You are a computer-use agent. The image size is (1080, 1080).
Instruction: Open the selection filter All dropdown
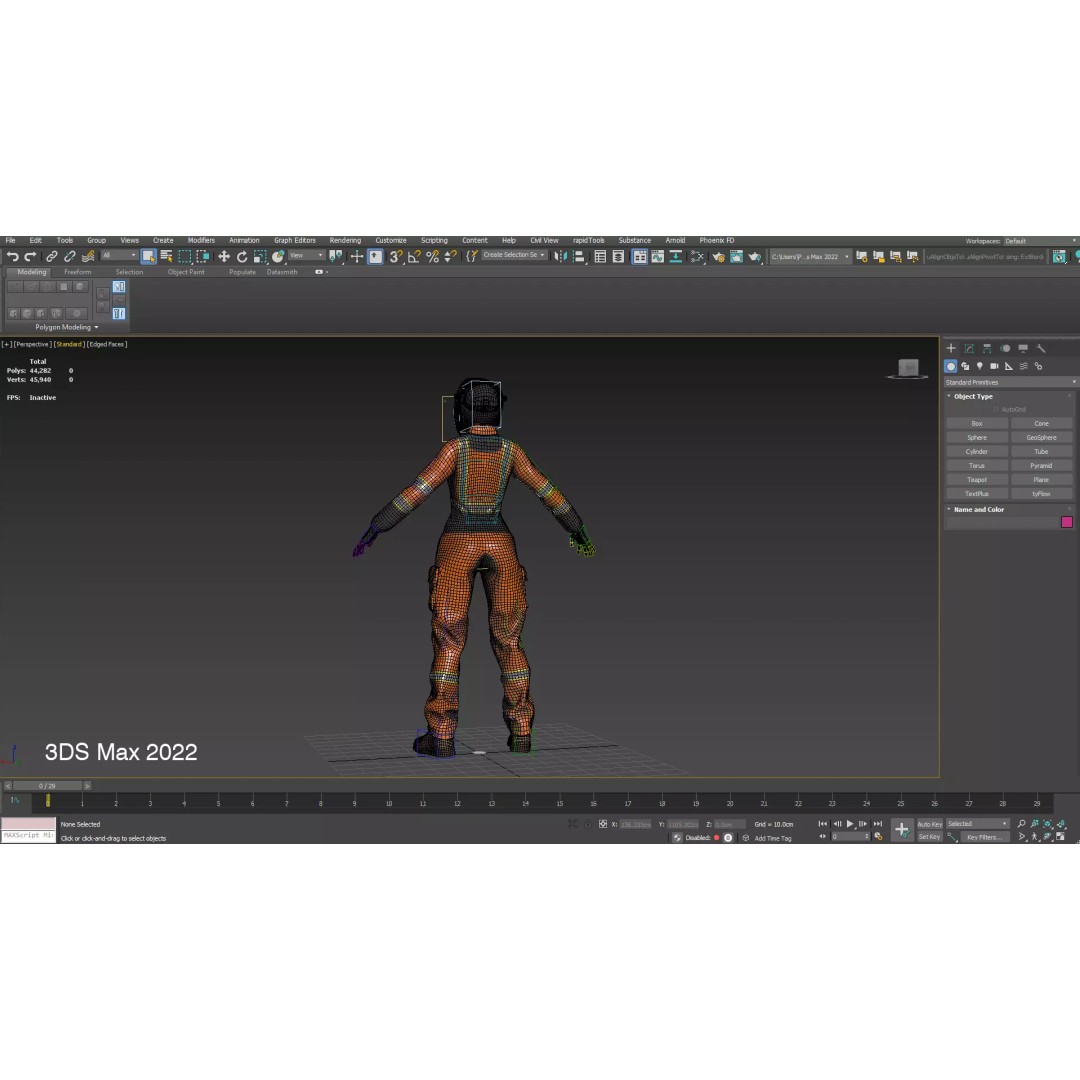coord(119,256)
